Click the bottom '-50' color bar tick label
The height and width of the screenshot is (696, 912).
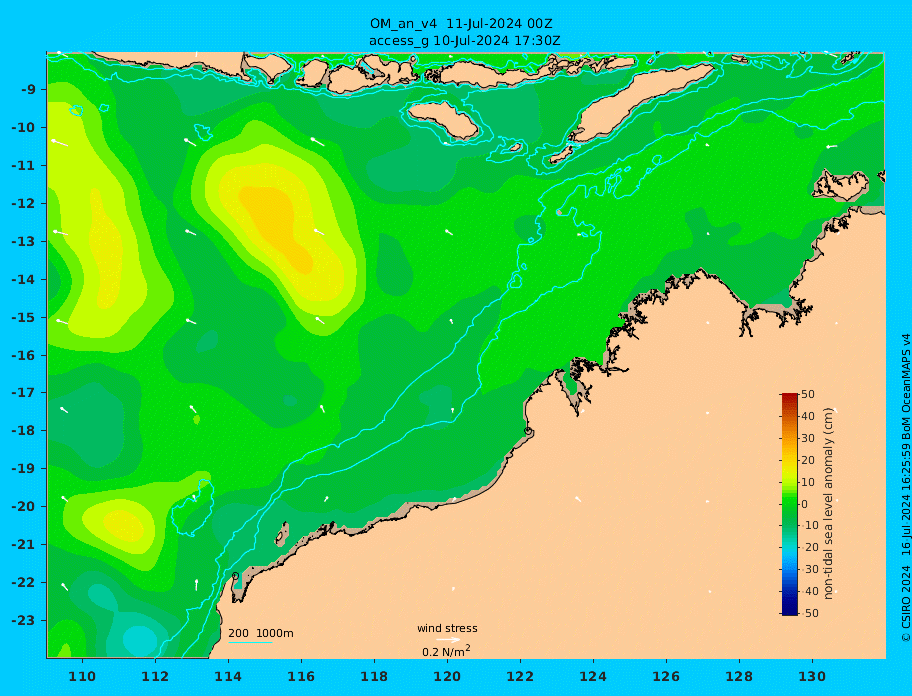[x=809, y=613]
